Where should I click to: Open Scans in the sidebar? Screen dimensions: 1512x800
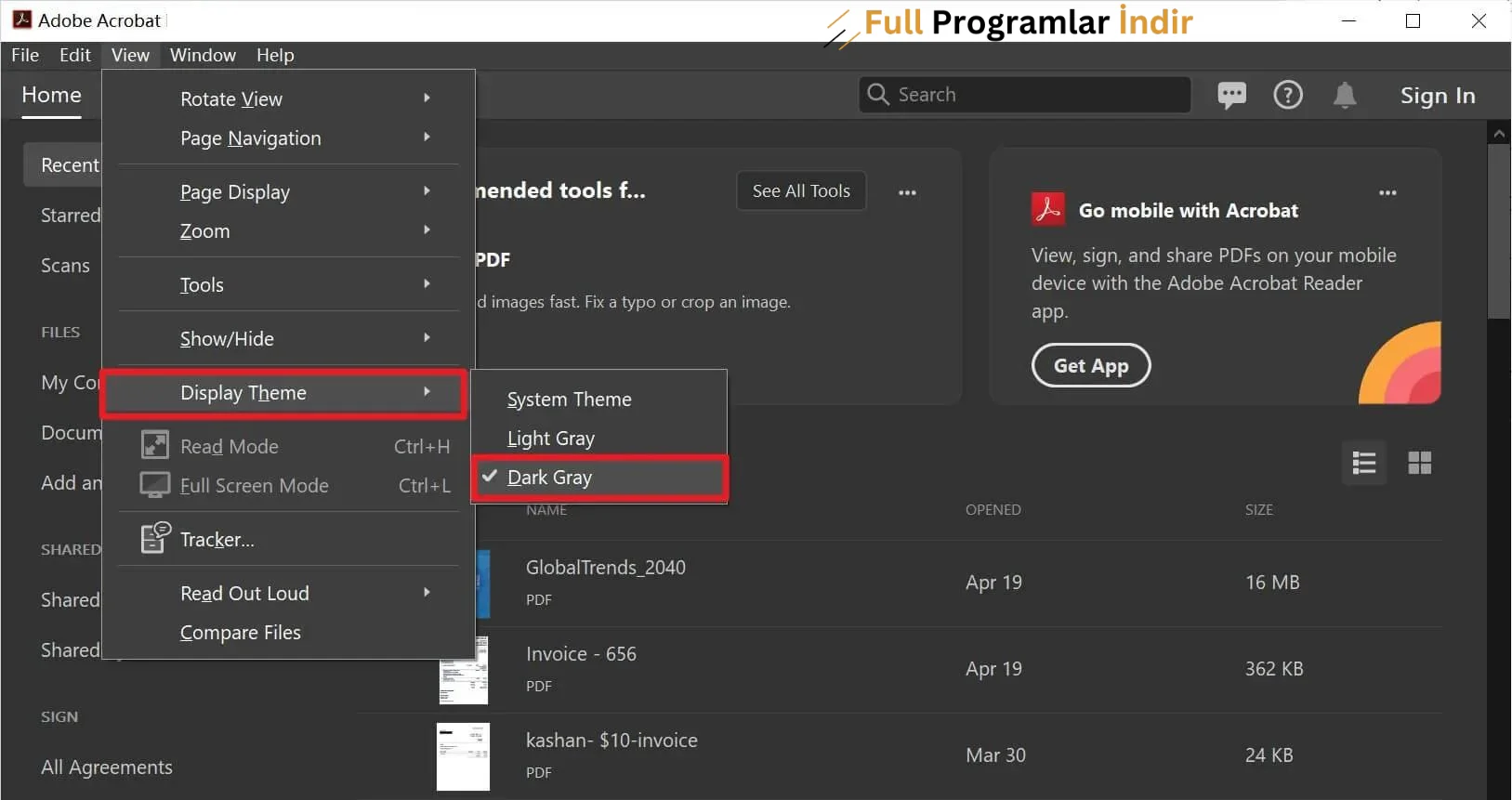click(65, 265)
